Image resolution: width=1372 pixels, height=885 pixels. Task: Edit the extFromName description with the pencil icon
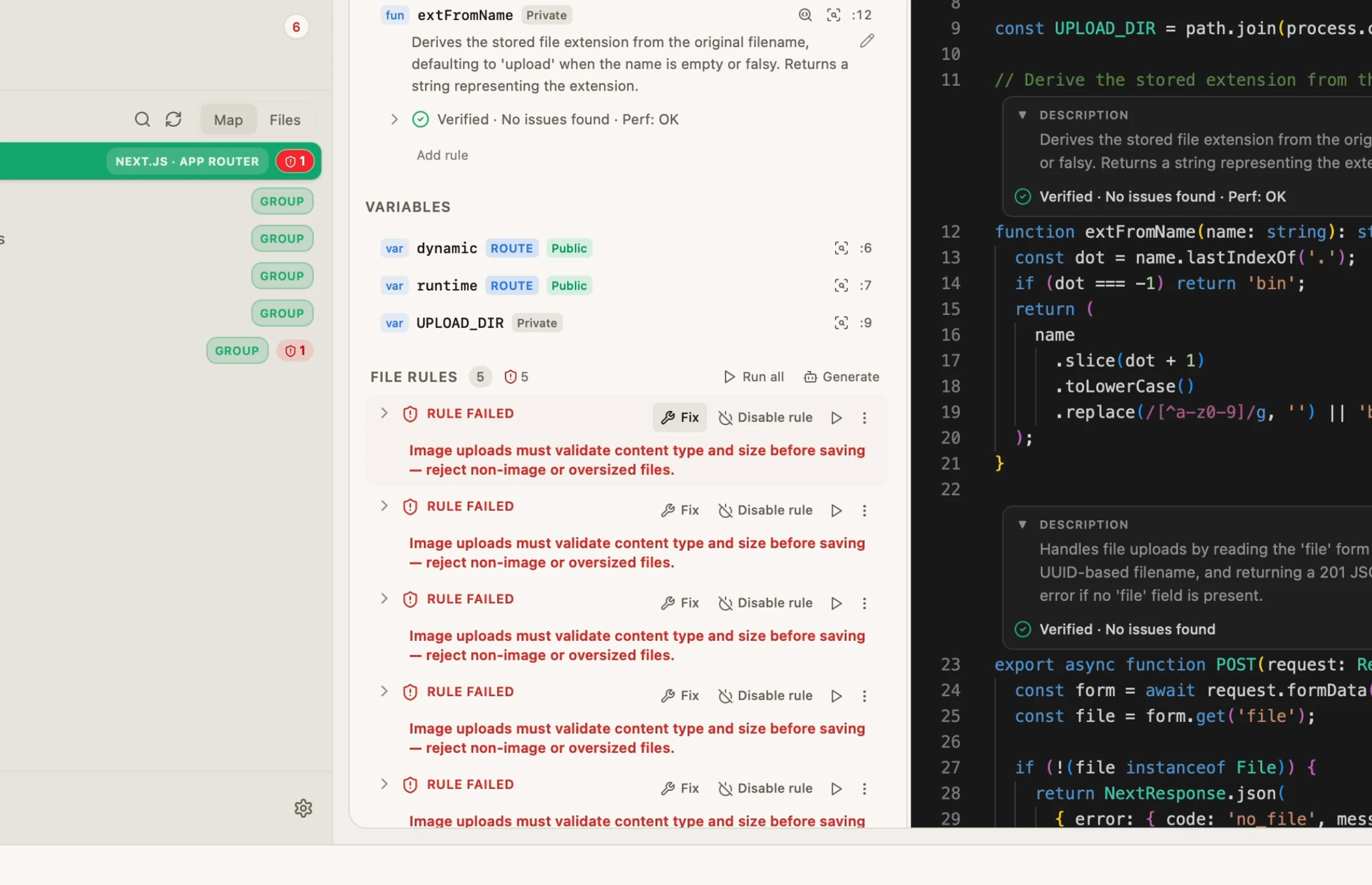pyautogui.click(x=867, y=41)
